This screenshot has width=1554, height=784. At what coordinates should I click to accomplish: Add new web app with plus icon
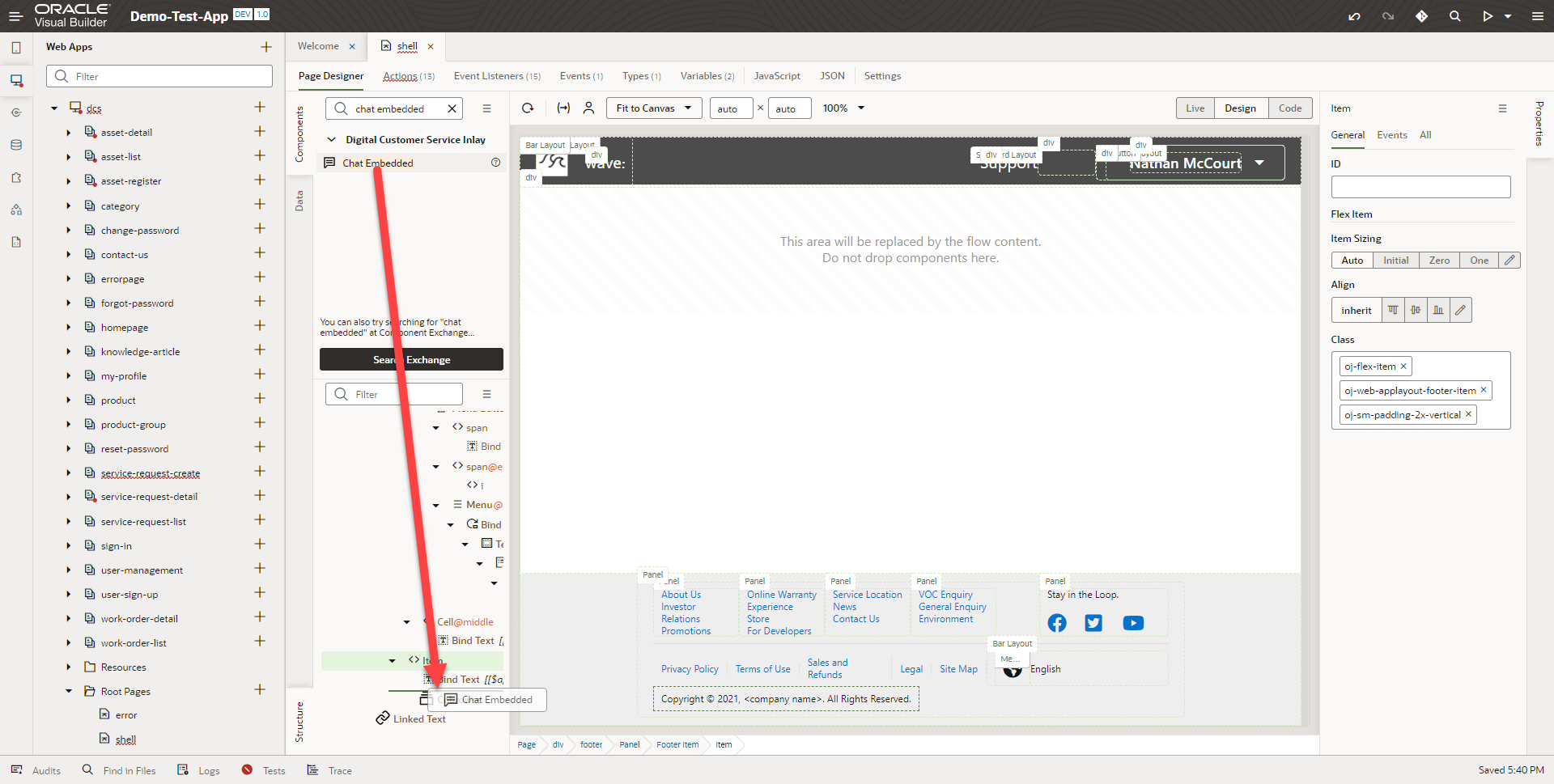(x=266, y=47)
